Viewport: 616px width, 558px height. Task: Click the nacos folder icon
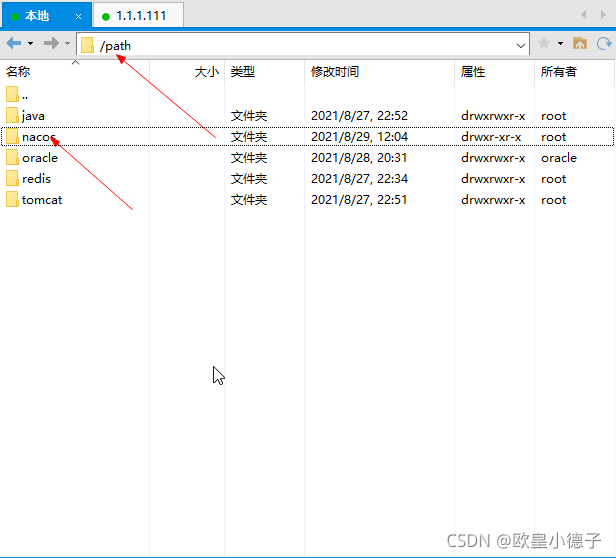pyautogui.click(x=12, y=137)
